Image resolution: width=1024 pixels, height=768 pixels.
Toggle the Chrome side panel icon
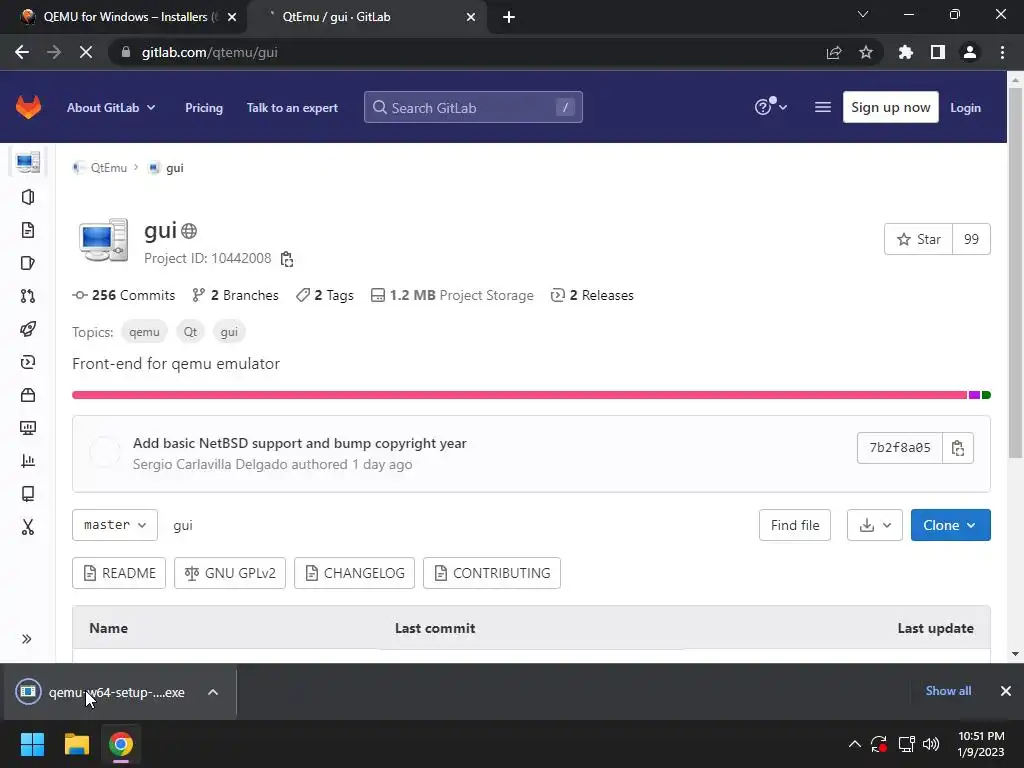(x=938, y=52)
